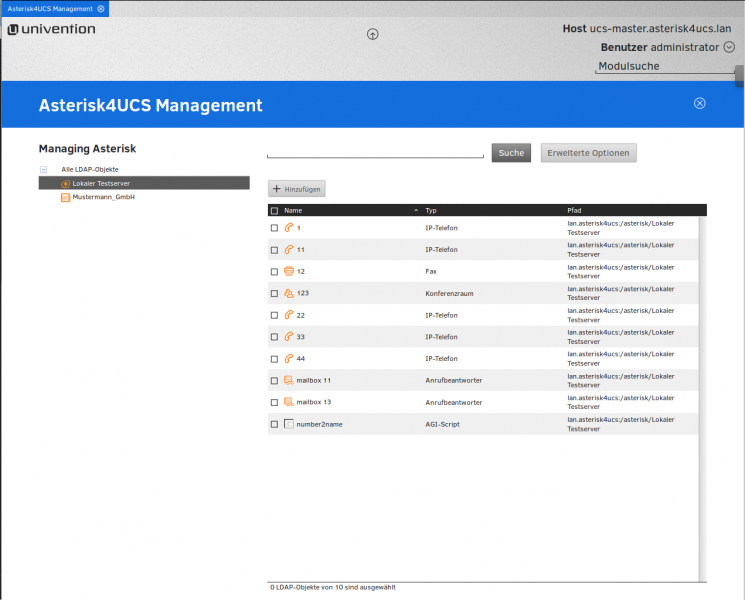Image resolution: width=745 pixels, height=600 pixels.
Task: Check the box for entry 44
Action: click(274, 359)
